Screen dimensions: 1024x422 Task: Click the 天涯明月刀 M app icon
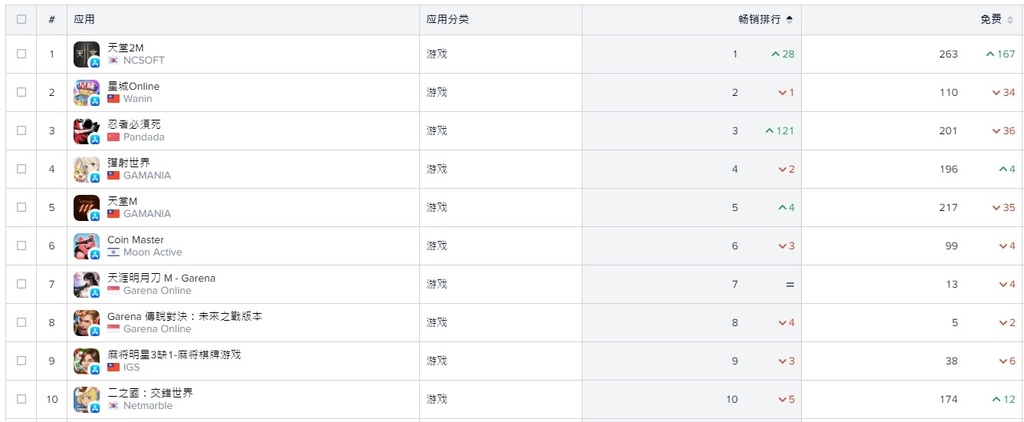coord(86,285)
